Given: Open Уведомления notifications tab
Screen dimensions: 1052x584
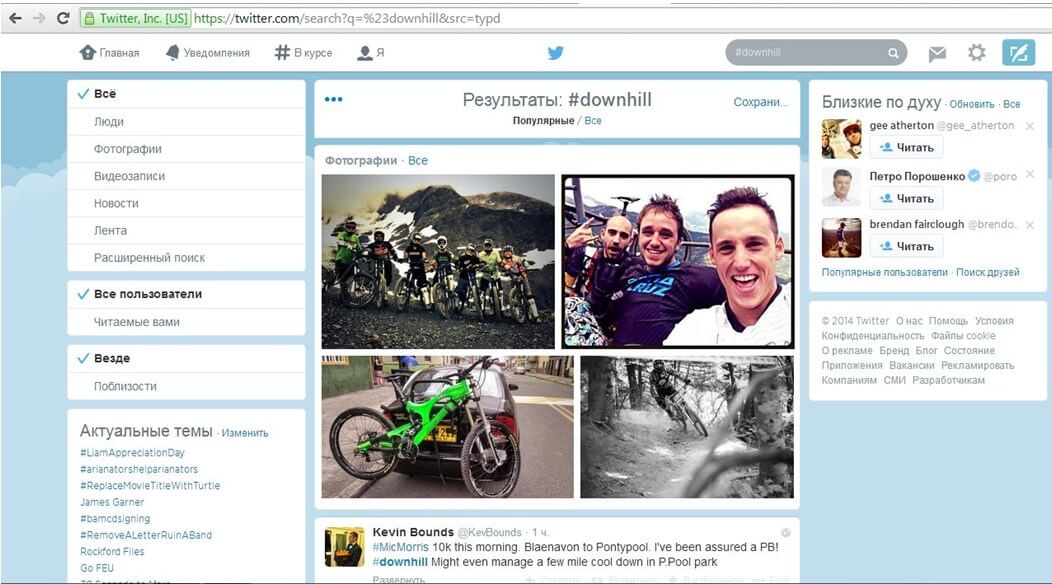Looking at the screenshot, I should (x=207, y=52).
